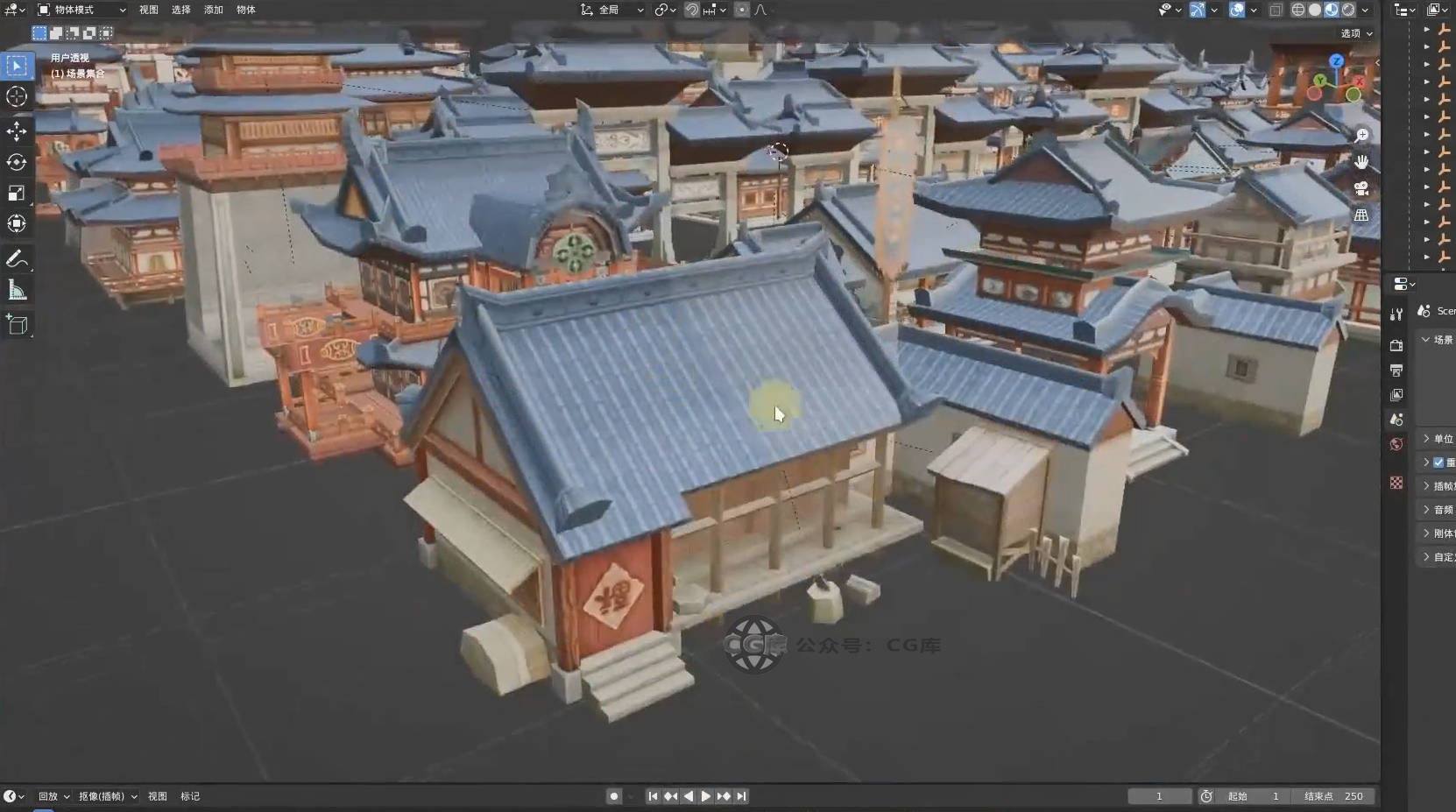Click the pan view hand icon
The height and width of the screenshot is (812, 1456).
[x=1361, y=162]
